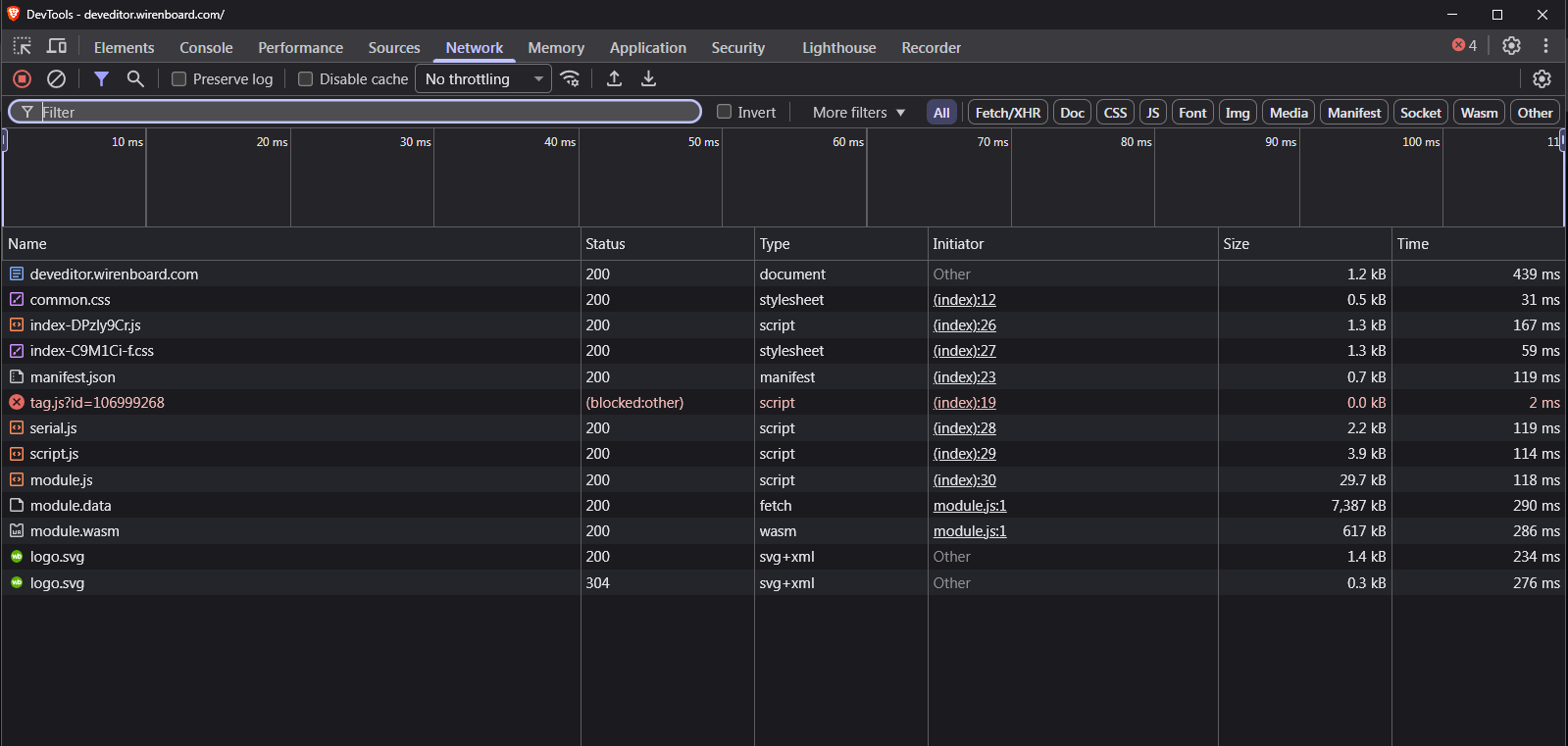Filter requests by Fetch/XHR
Image resolution: width=1568 pixels, height=746 pixels.
point(1008,113)
